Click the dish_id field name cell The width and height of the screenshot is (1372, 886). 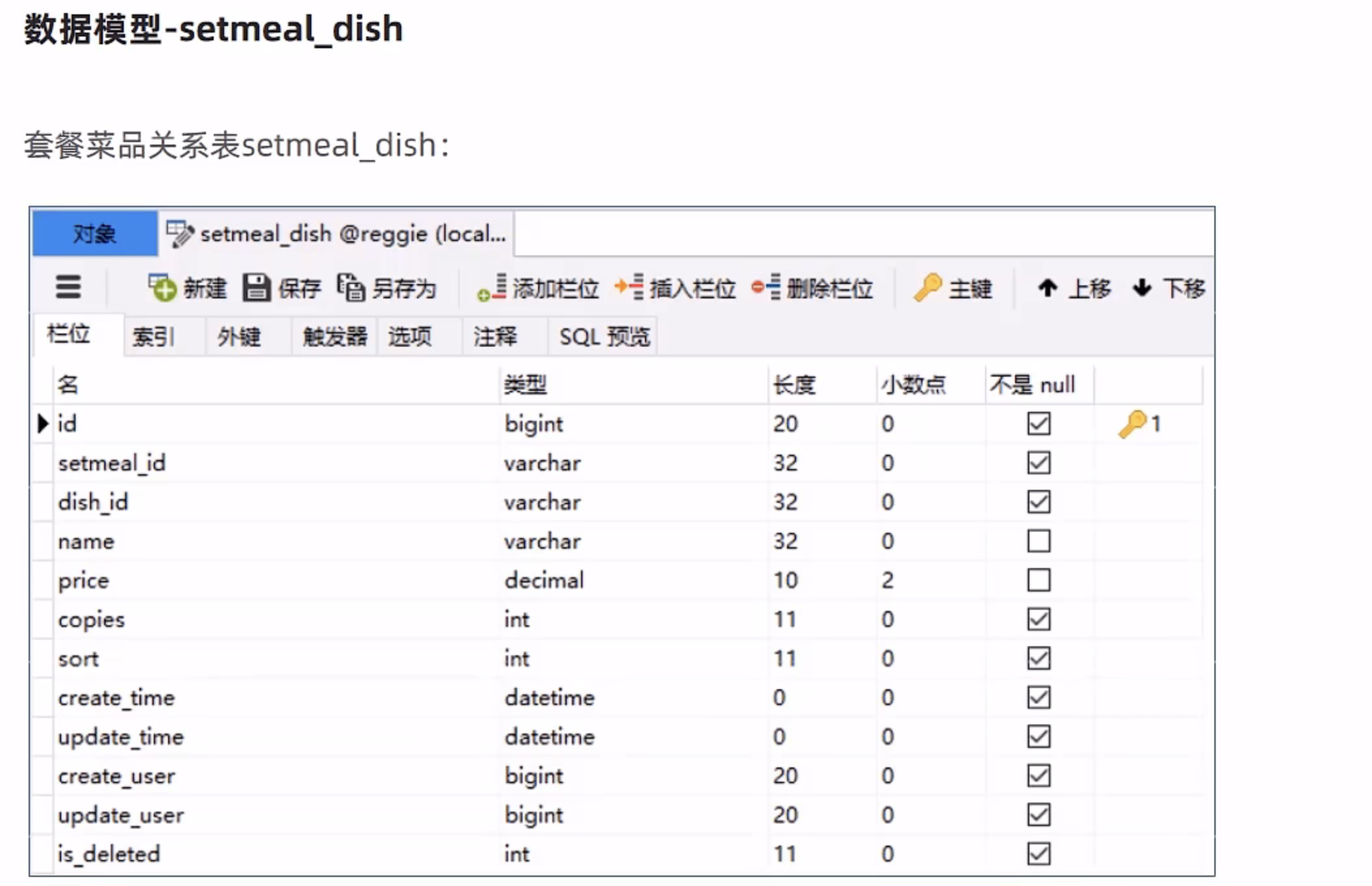[x=93, y=502]
